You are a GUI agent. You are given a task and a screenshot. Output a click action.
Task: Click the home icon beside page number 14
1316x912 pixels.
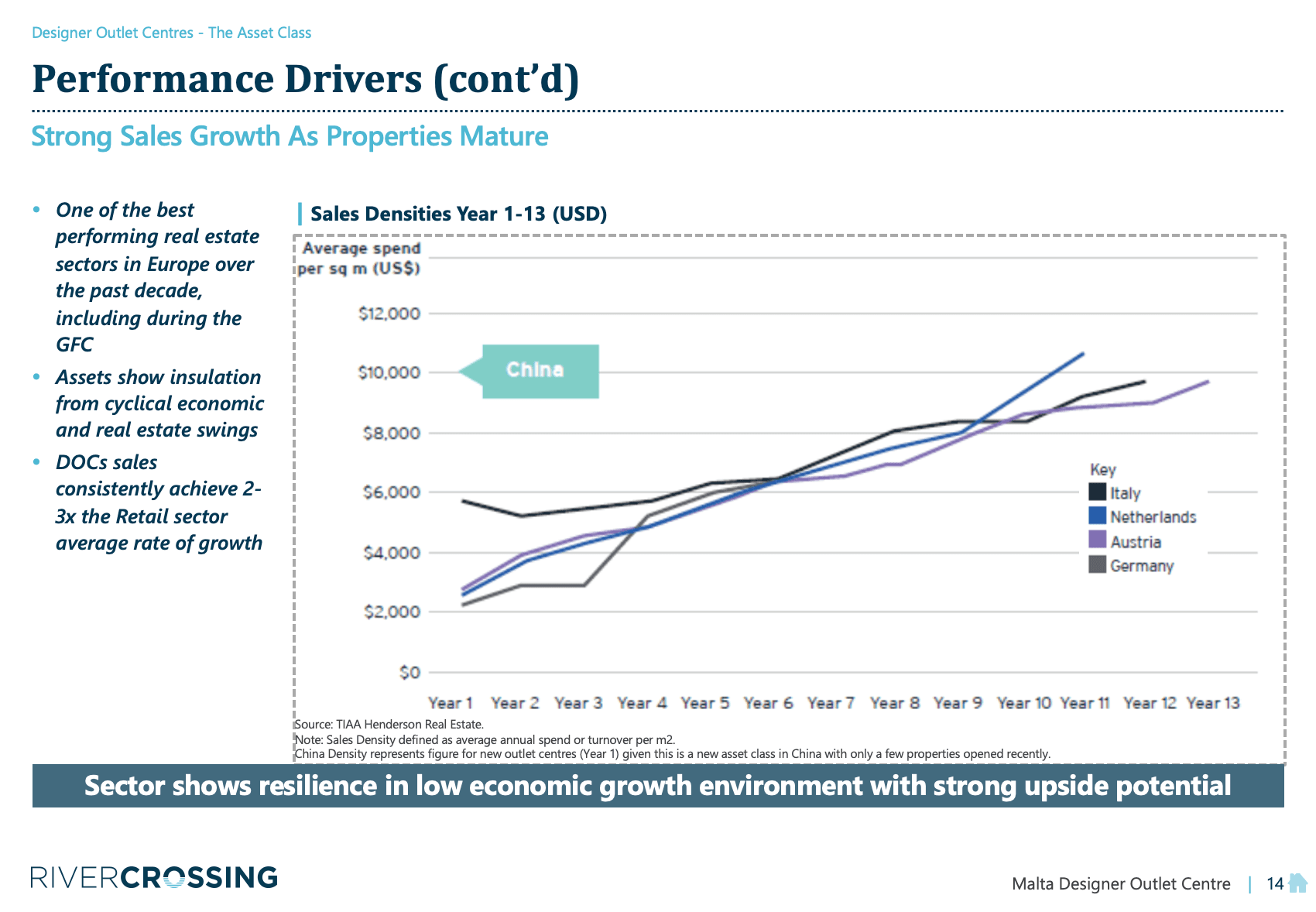coord(1298,883)
